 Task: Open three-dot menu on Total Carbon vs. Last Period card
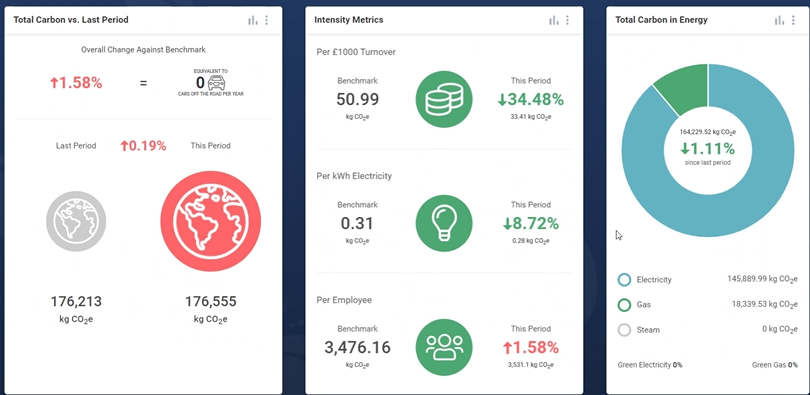point(267,20)
